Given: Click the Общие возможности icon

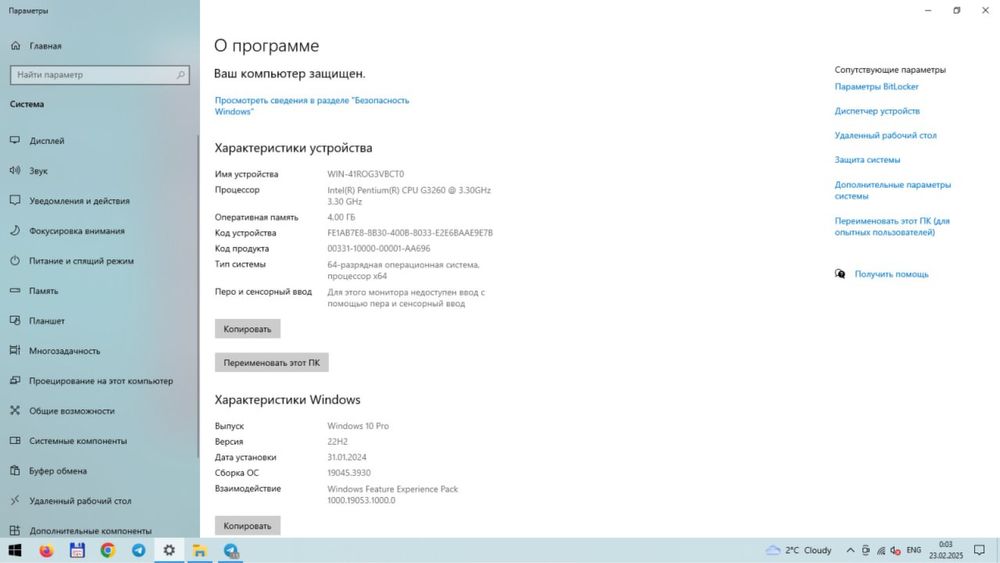Looking at the screenshot, I should (15, 411).
